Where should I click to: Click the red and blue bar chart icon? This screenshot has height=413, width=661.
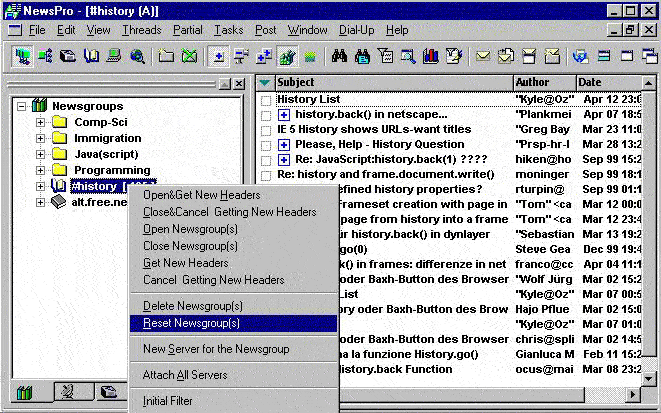[x=430, y=56]
